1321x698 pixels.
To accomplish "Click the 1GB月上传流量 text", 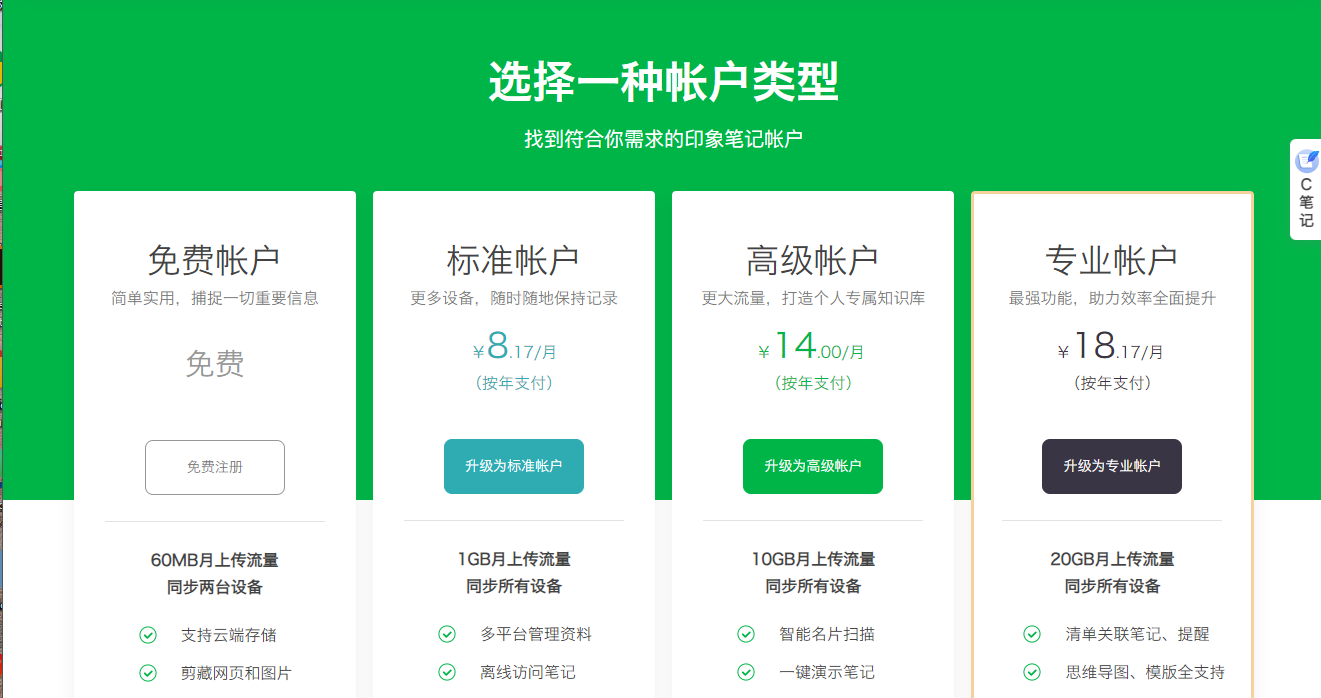I will point(514,559).
